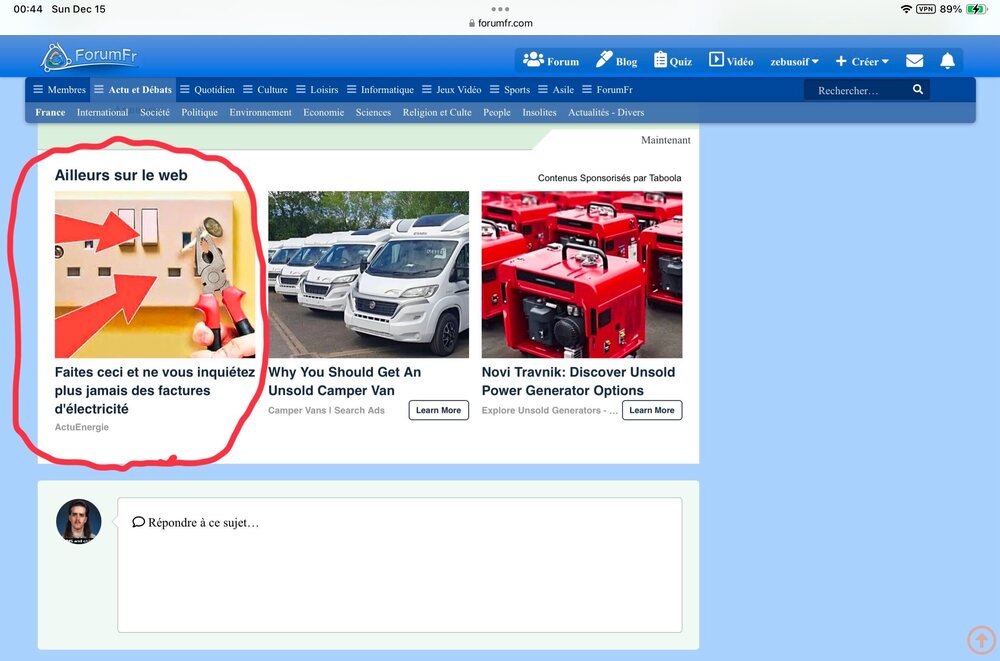1000x661 pixels.
Task: Open the Forum section with people icon
Action: coord(551,61)
